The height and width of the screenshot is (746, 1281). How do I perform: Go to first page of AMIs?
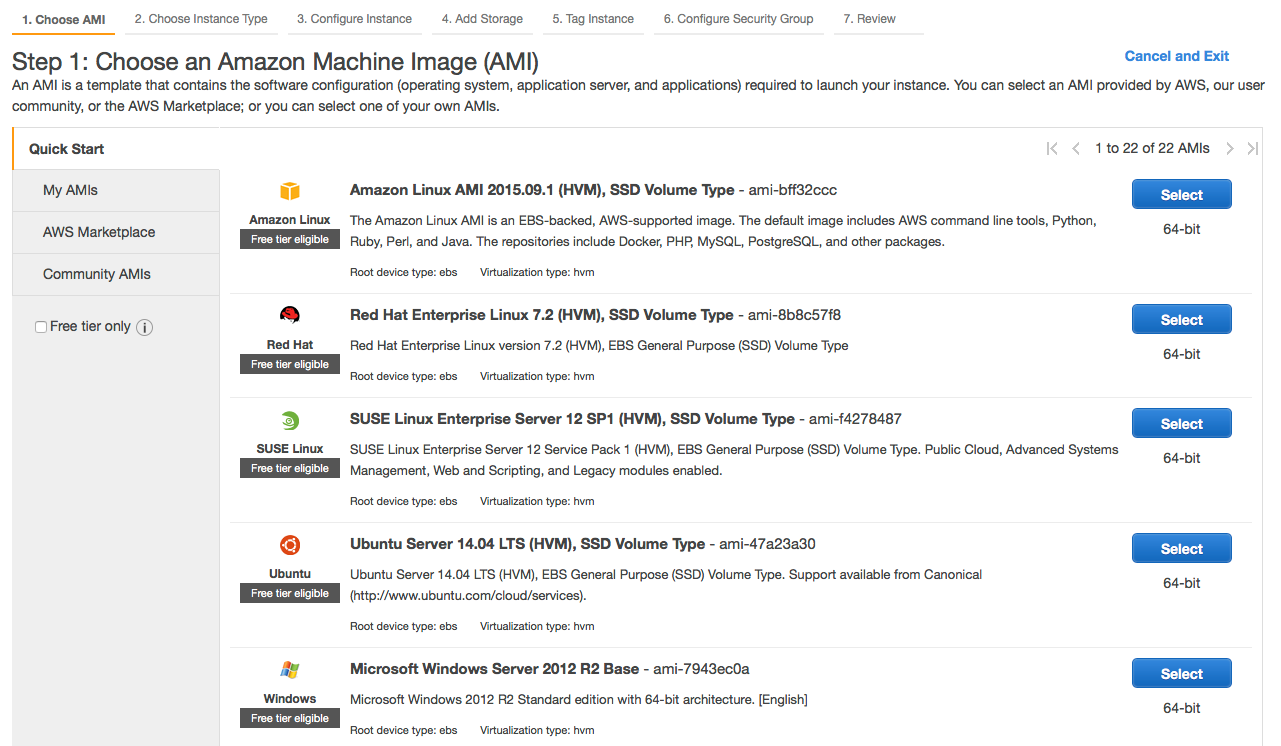tap(1052, 149)
